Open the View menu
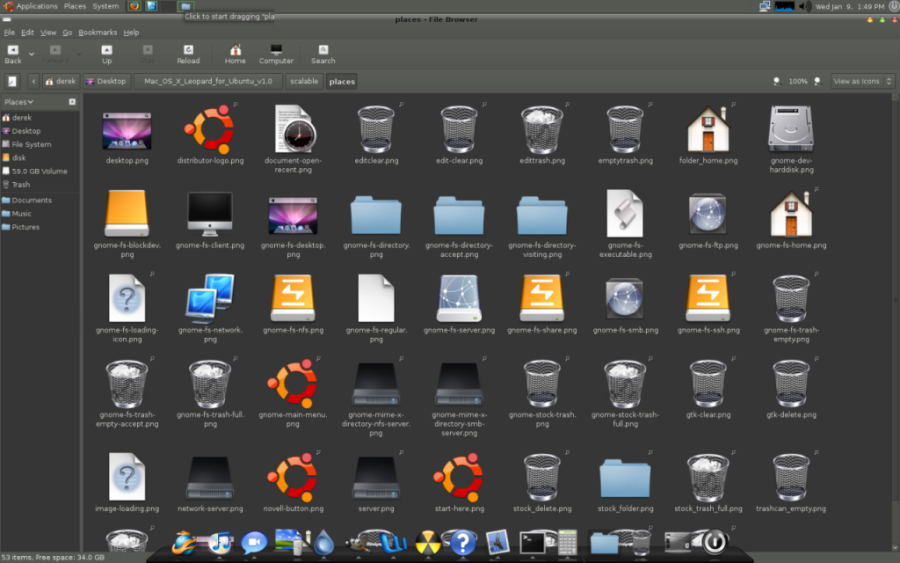 (x=48, y=33)
